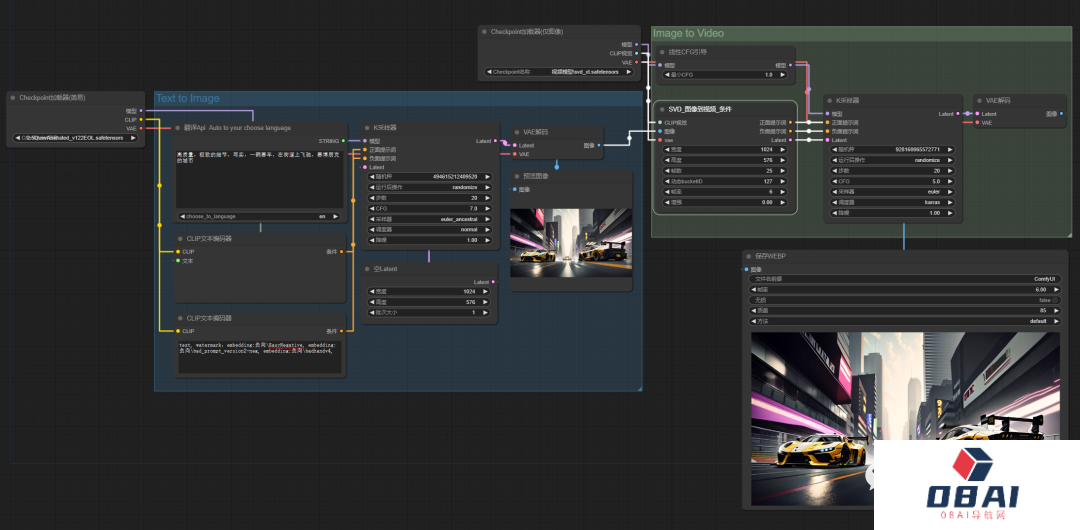Screen dimensions: 1080x530
Task: Select the Image to Video group title
Action: (x=688, y=33)
